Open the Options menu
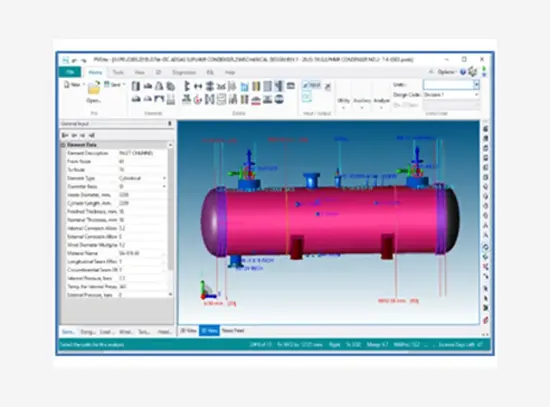550x407 pixels. [447, 72]
